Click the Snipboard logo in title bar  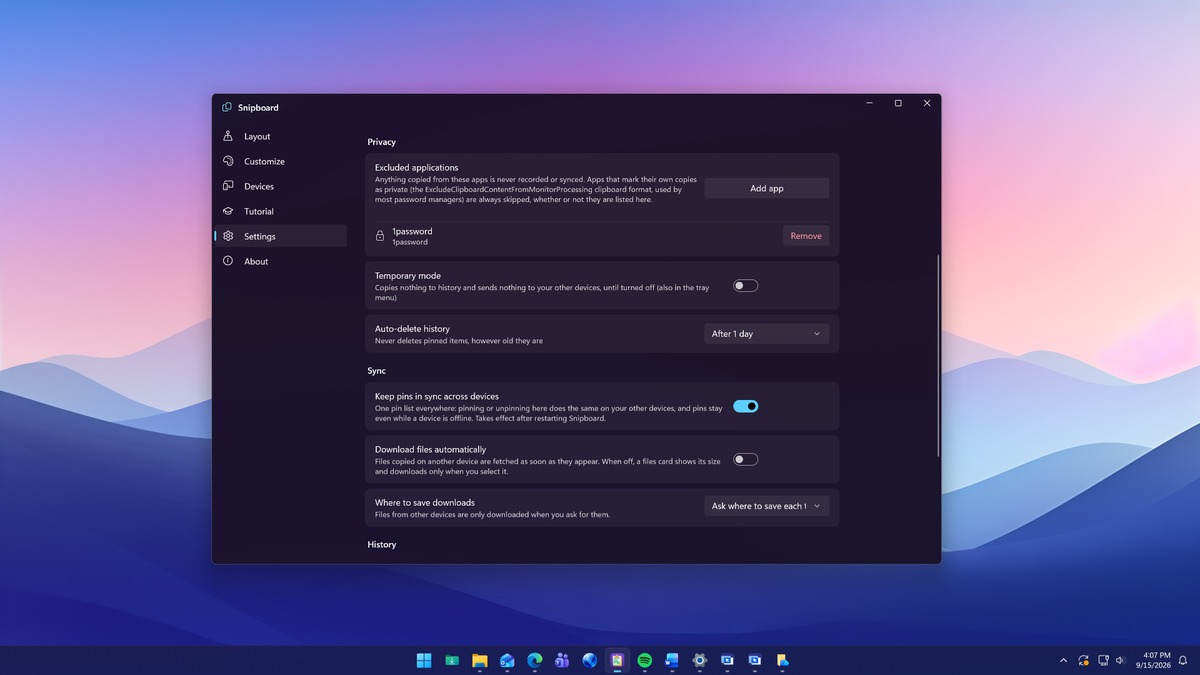[227, 107]
